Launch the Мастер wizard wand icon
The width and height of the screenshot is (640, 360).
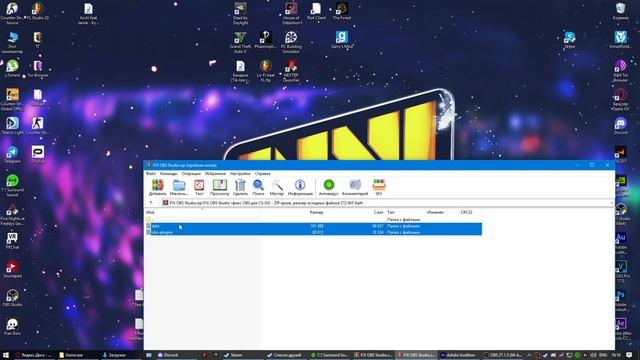click(277, 187)
